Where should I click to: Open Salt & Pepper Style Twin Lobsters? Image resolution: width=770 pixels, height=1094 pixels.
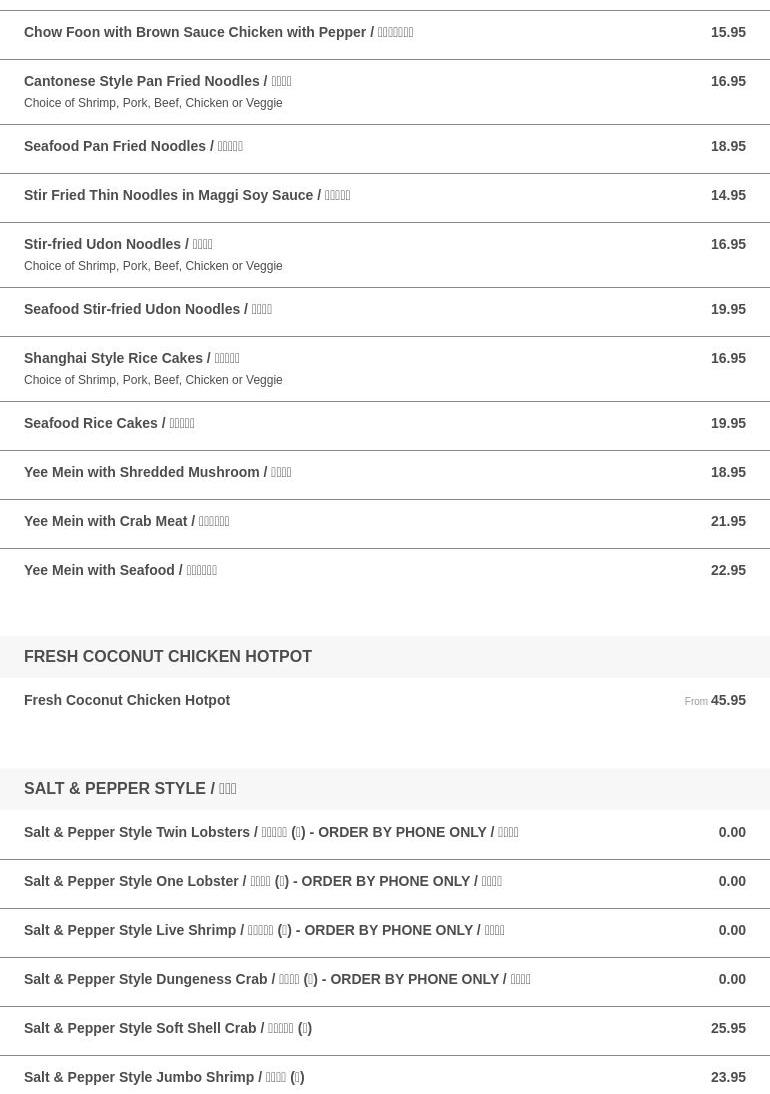coord(385,834)
